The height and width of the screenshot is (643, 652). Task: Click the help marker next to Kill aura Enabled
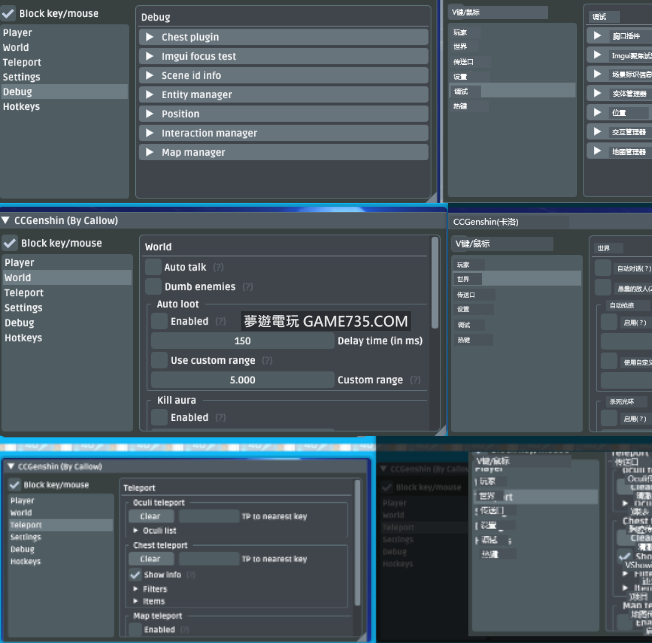coord(220,418)
